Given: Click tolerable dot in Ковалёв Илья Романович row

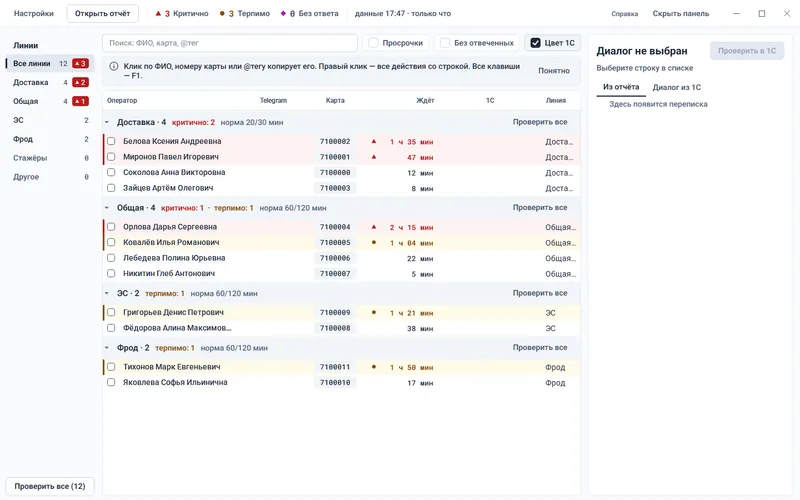Looking at the screenshot, I should [373, 243].
